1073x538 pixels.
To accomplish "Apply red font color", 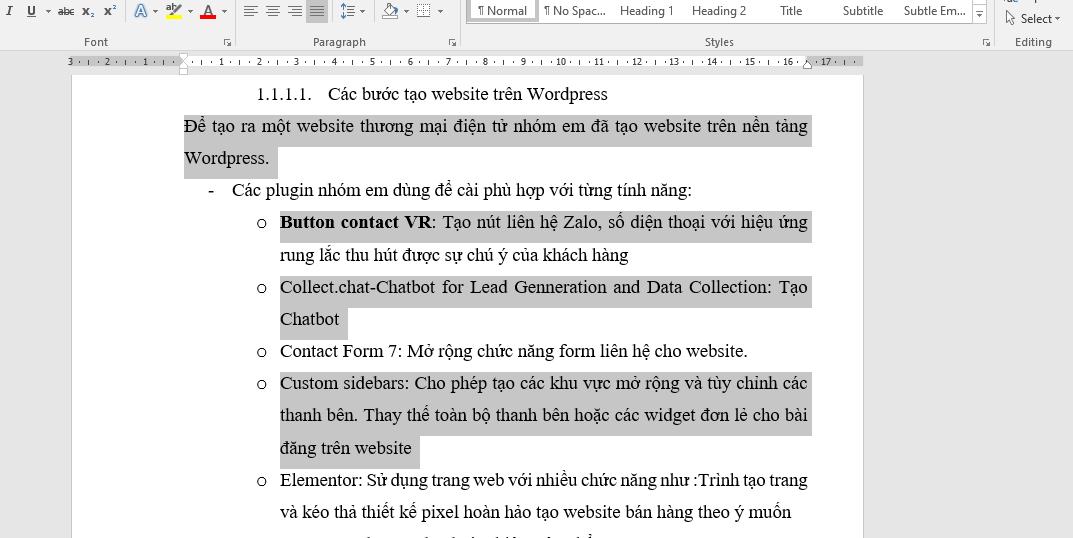I will 208,11.
